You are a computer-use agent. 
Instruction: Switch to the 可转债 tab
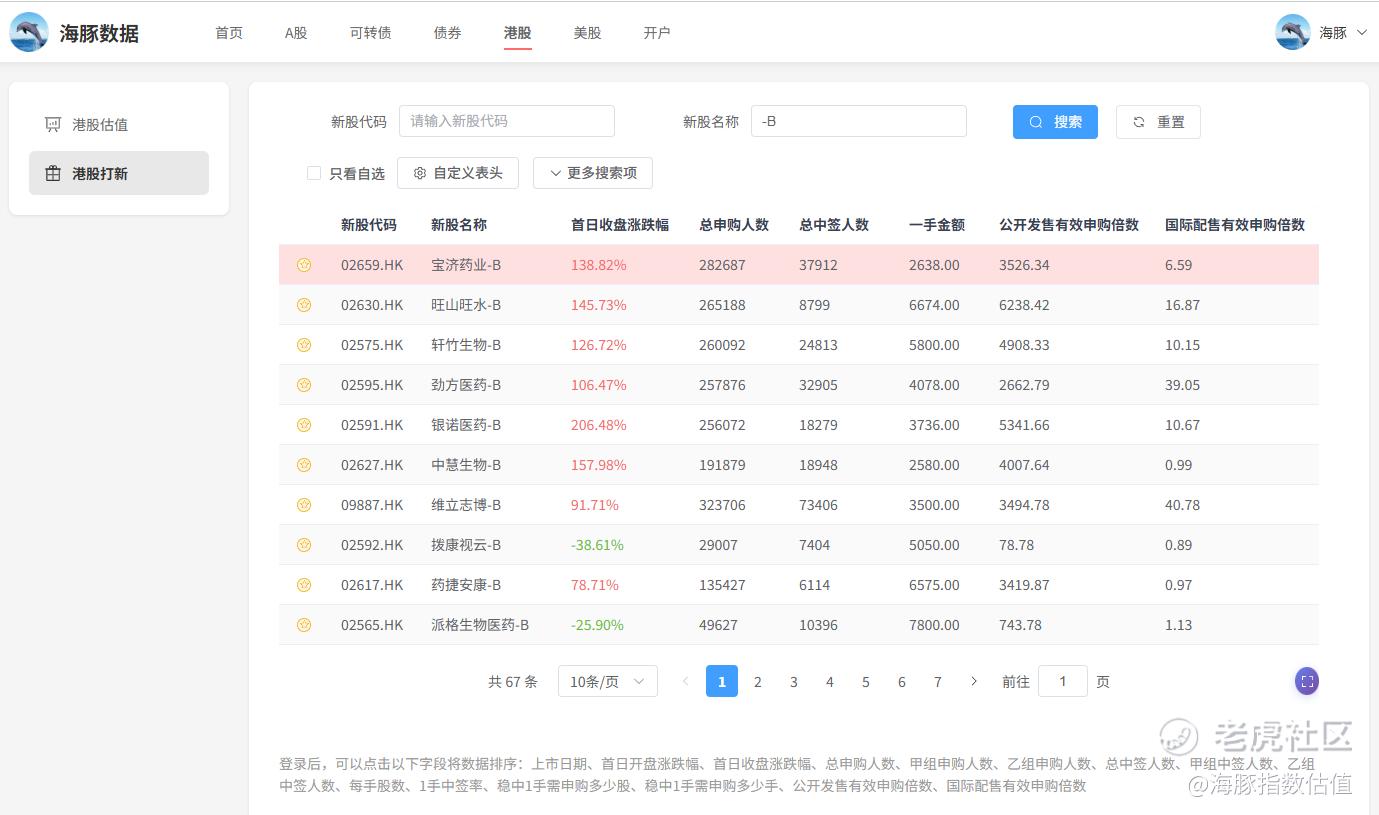click(370, 33)
